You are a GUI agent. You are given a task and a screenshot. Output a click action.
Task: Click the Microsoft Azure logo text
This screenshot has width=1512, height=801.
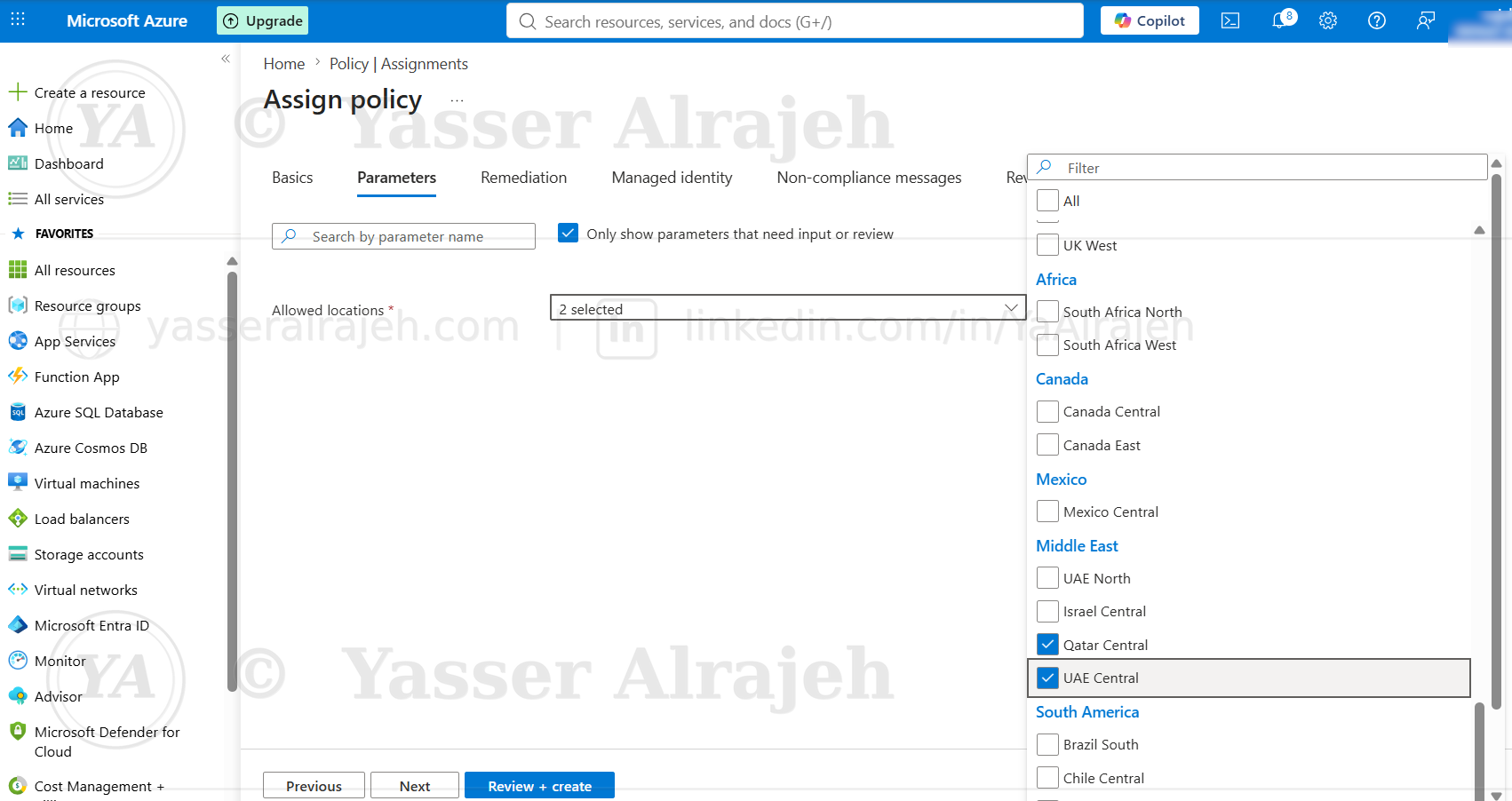click(127, 20)
